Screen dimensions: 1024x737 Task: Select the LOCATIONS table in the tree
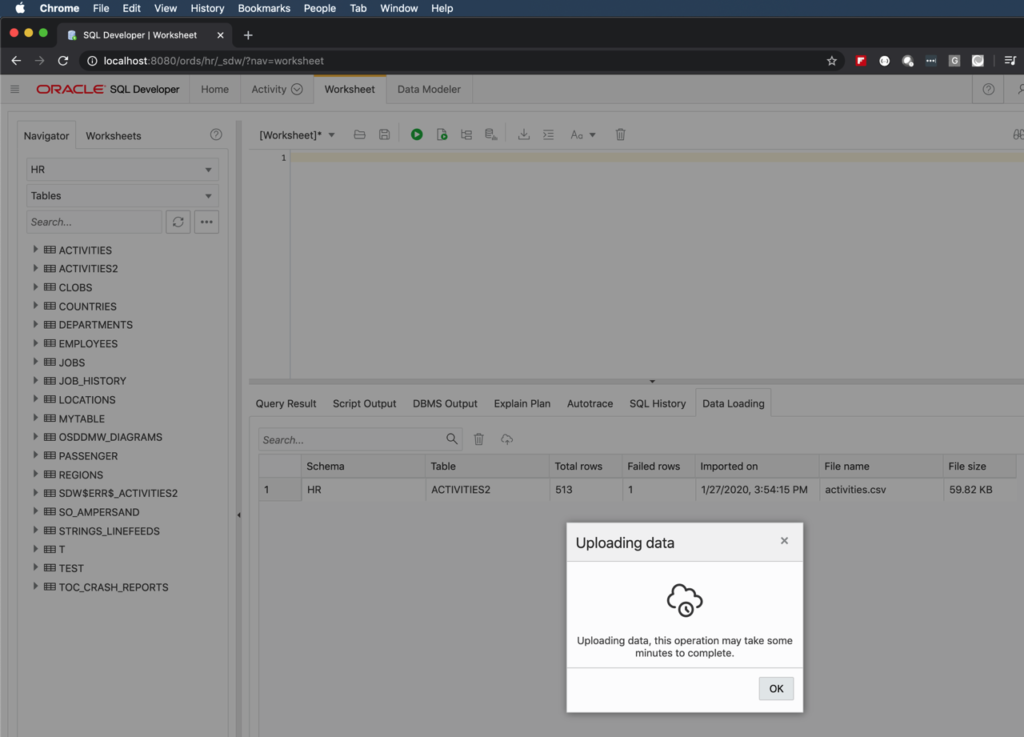[x=87, y=400]
